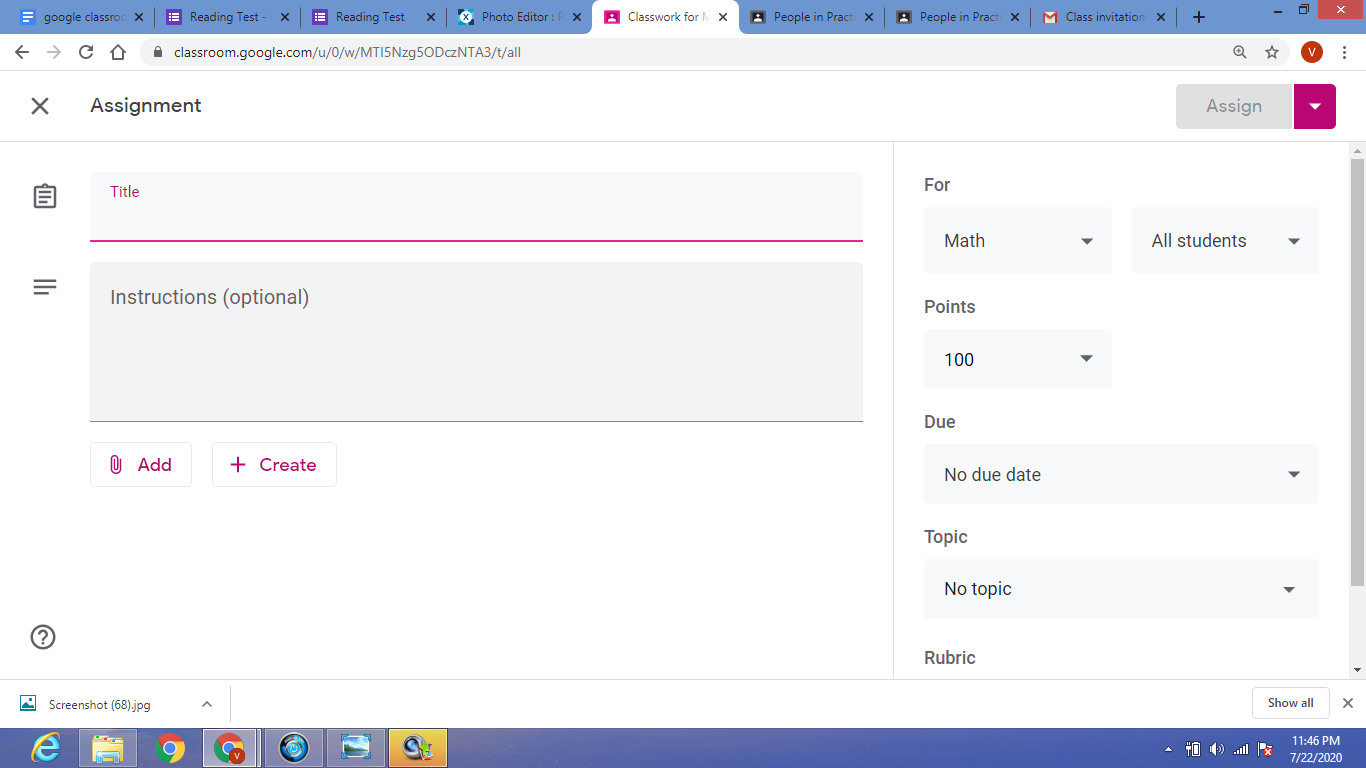
Task: Close the Assignment dialog with the X icon
Action: 40,106
